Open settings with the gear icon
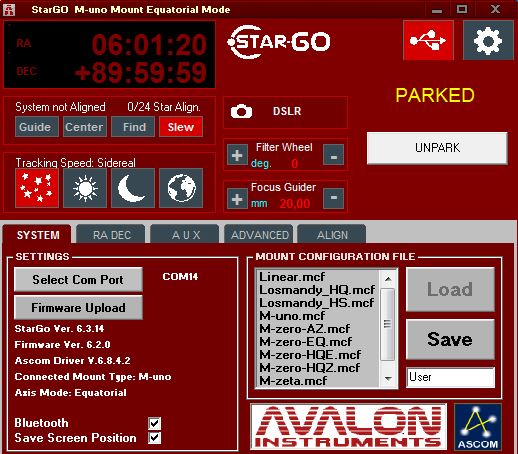This screenshot has height=454, width=518. [x=488, y=40]
